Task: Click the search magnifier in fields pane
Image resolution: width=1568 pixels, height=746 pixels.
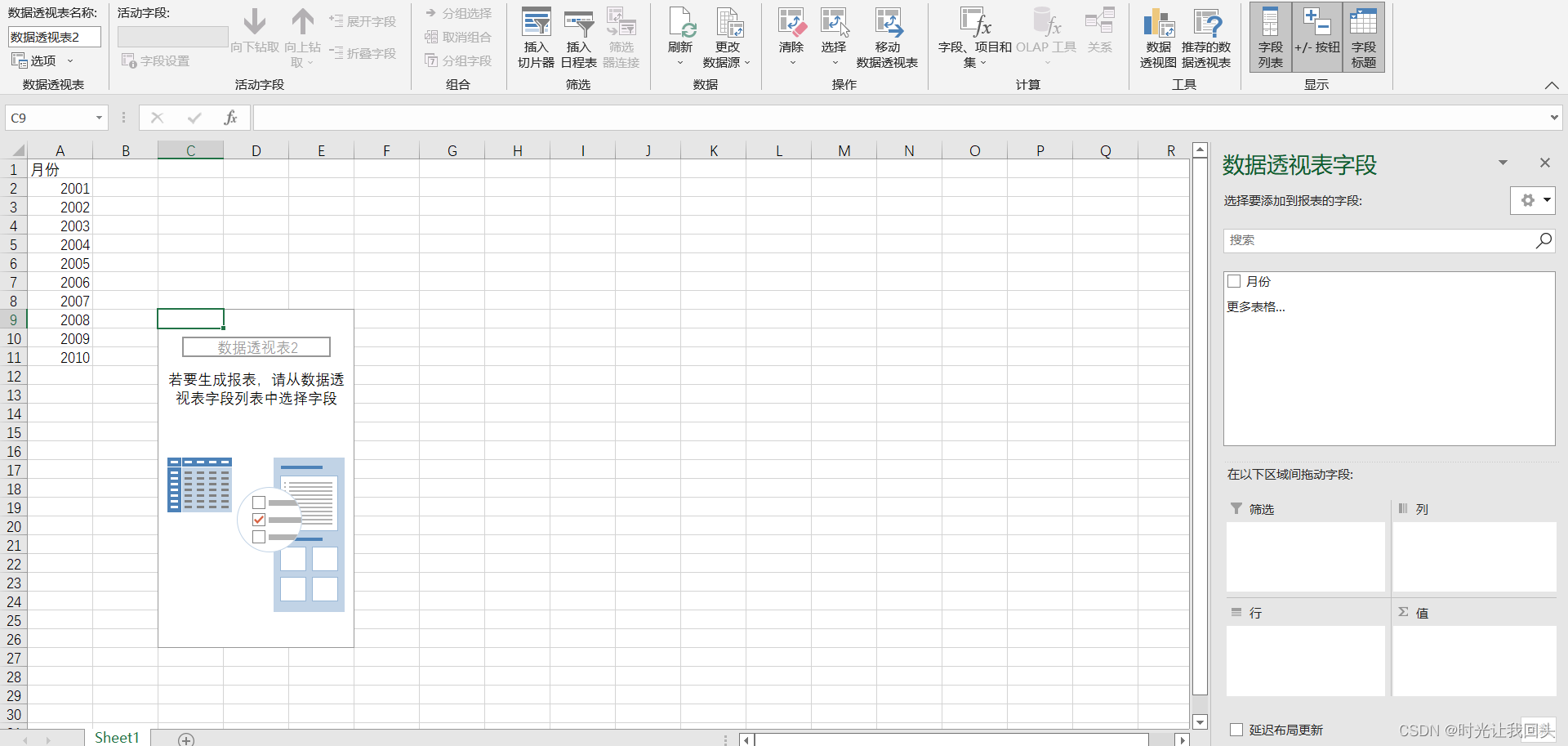Action: click(x=1543, y=240)
